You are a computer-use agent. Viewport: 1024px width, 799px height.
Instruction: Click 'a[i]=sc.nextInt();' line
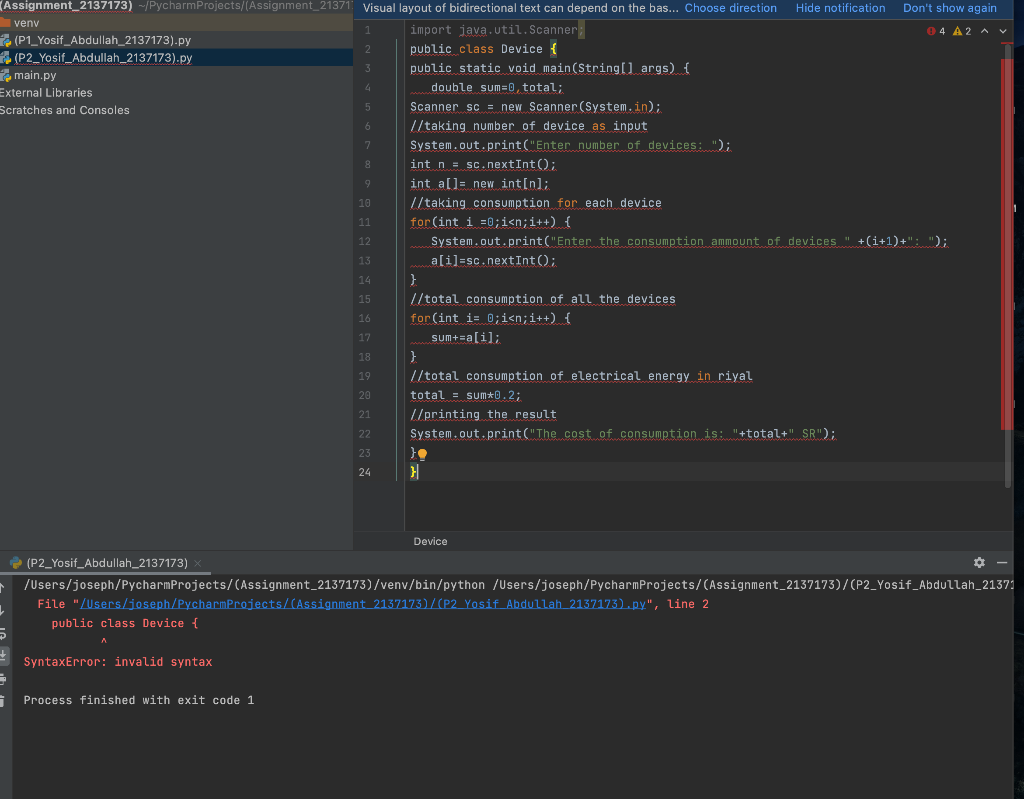[x=493, y=261]
